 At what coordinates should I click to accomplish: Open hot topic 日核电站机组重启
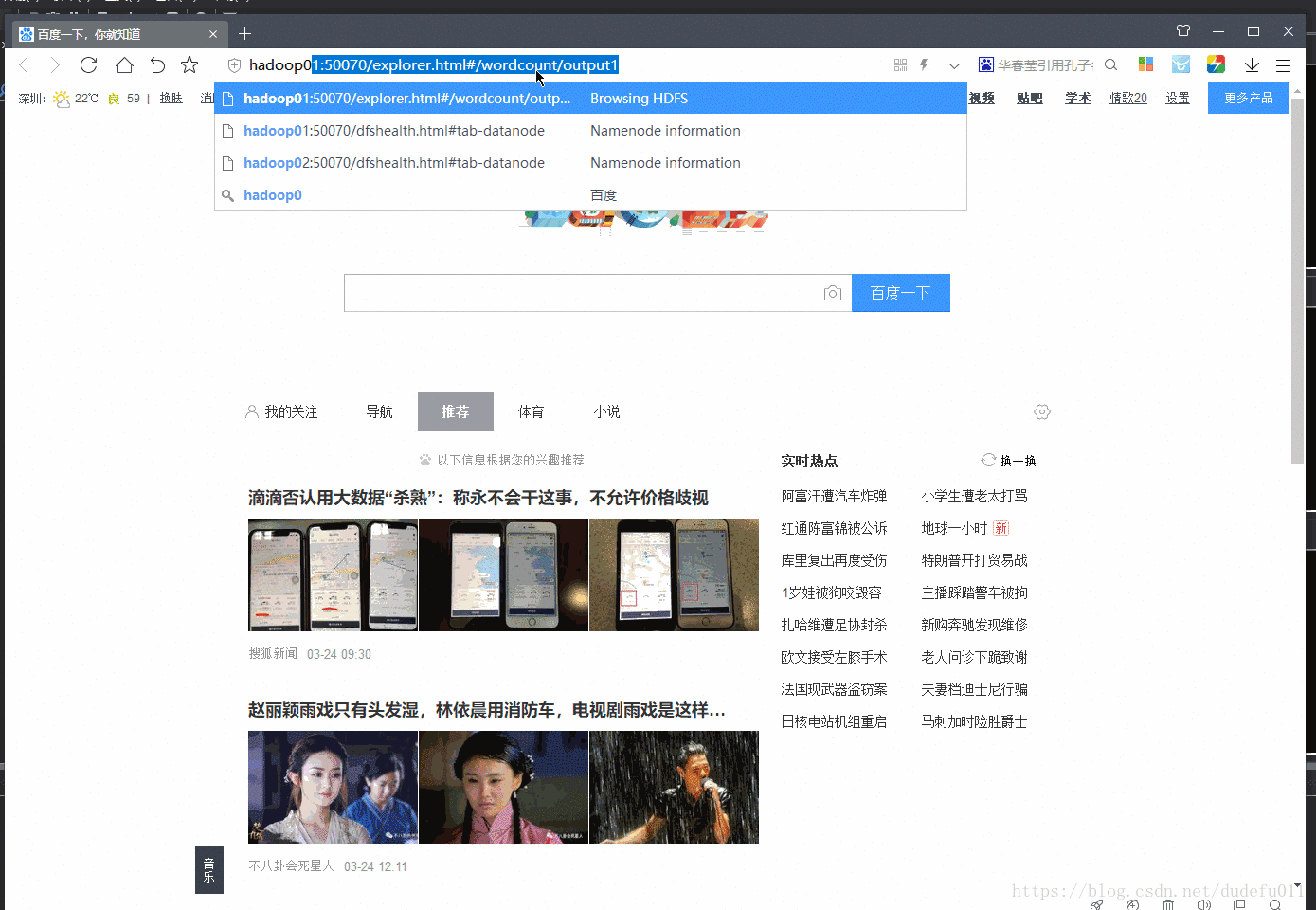coord(834,721)
